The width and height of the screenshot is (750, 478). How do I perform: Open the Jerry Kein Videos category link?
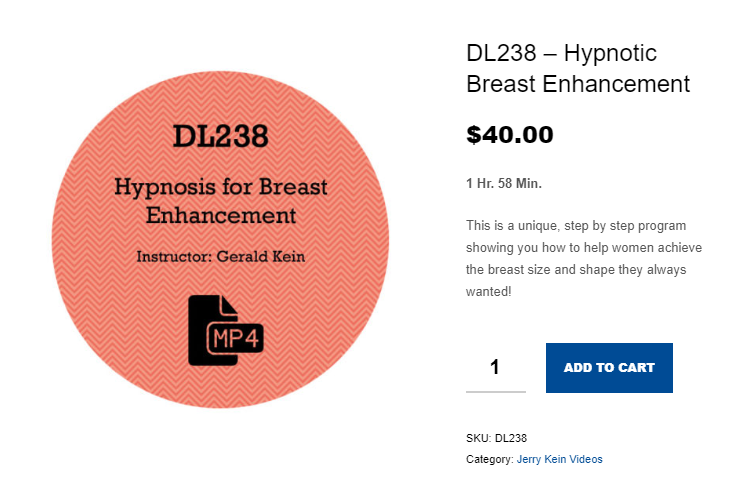pyautogui.click(x=559, y=459)
